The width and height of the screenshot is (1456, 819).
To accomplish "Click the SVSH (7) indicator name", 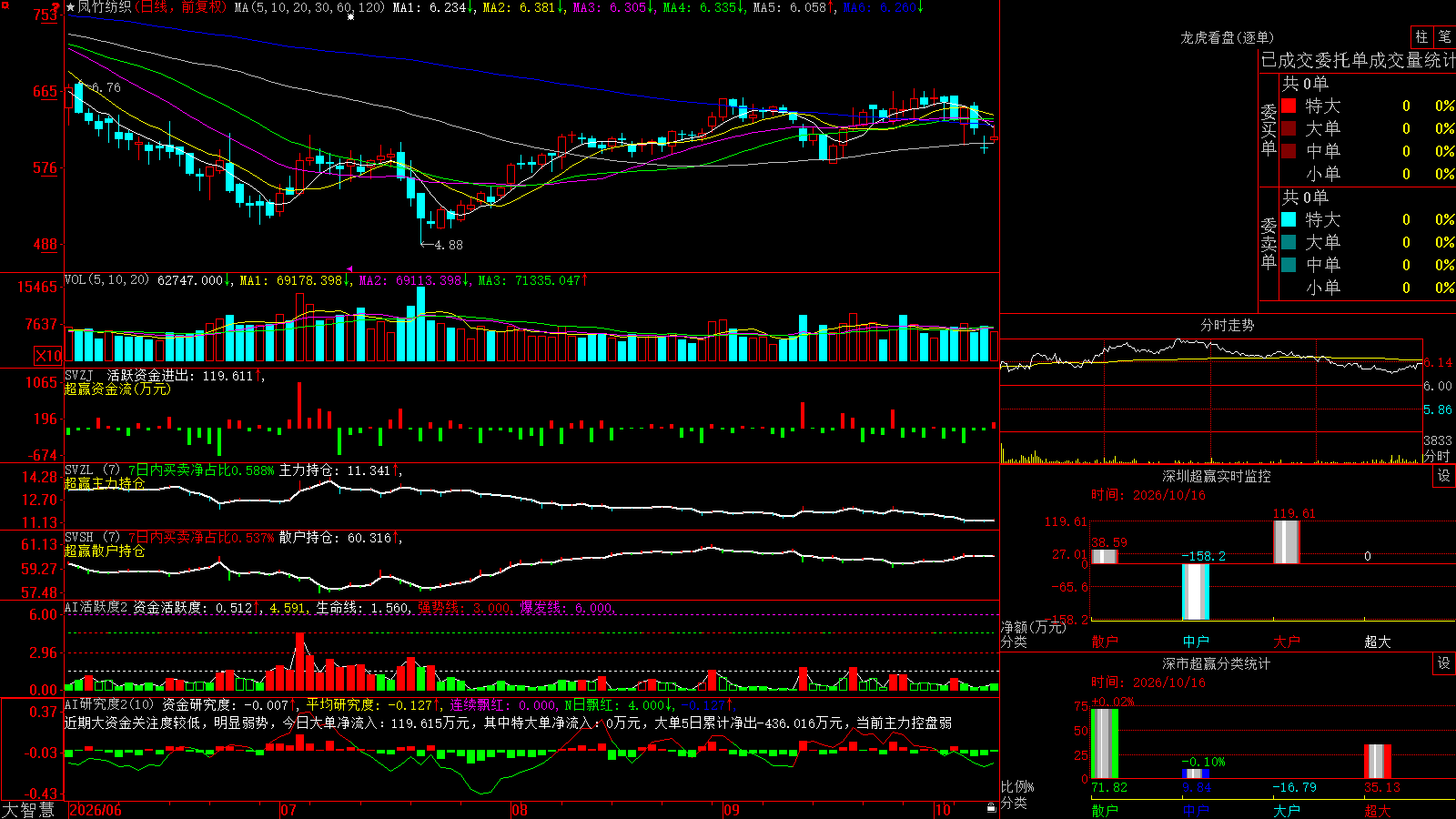I will tap(92, 538).
